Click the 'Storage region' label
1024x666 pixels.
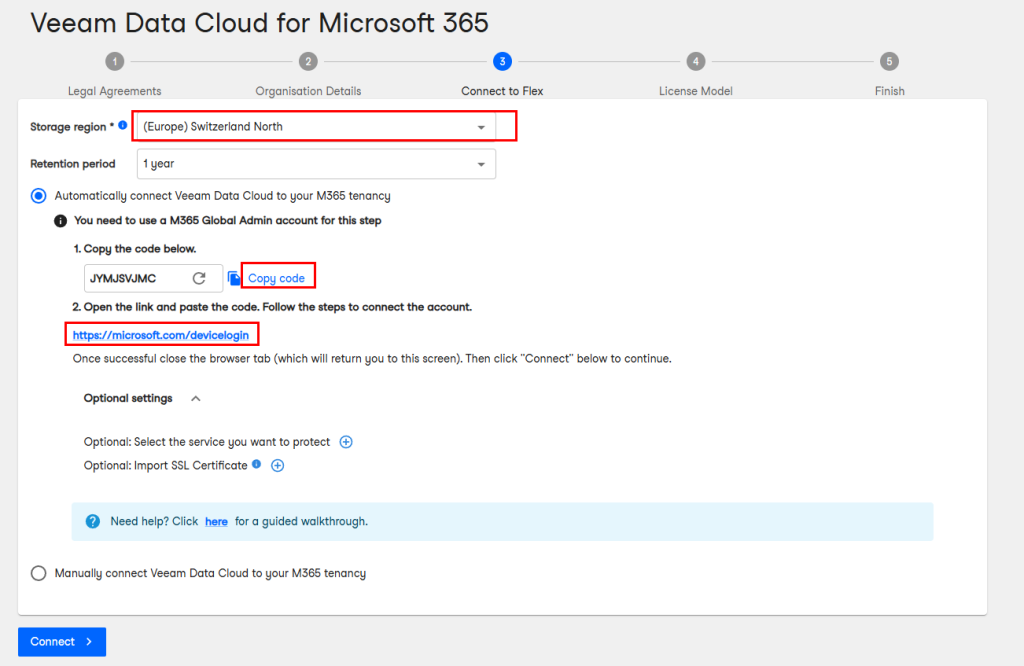68,127
